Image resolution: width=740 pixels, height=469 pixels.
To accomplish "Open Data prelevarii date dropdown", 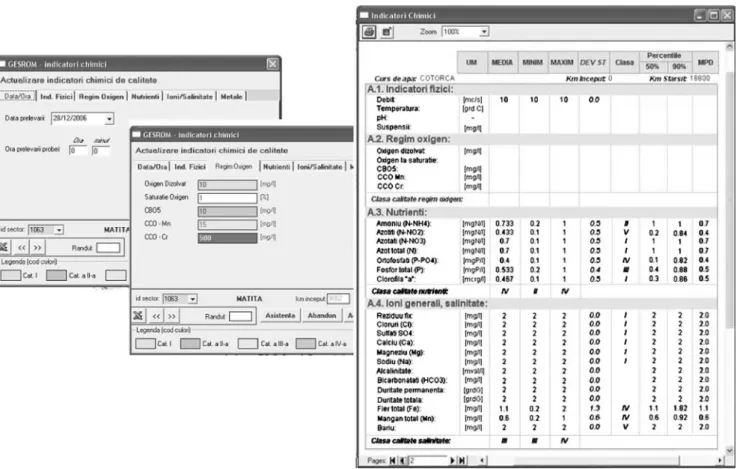I will [x=109, y=118].
